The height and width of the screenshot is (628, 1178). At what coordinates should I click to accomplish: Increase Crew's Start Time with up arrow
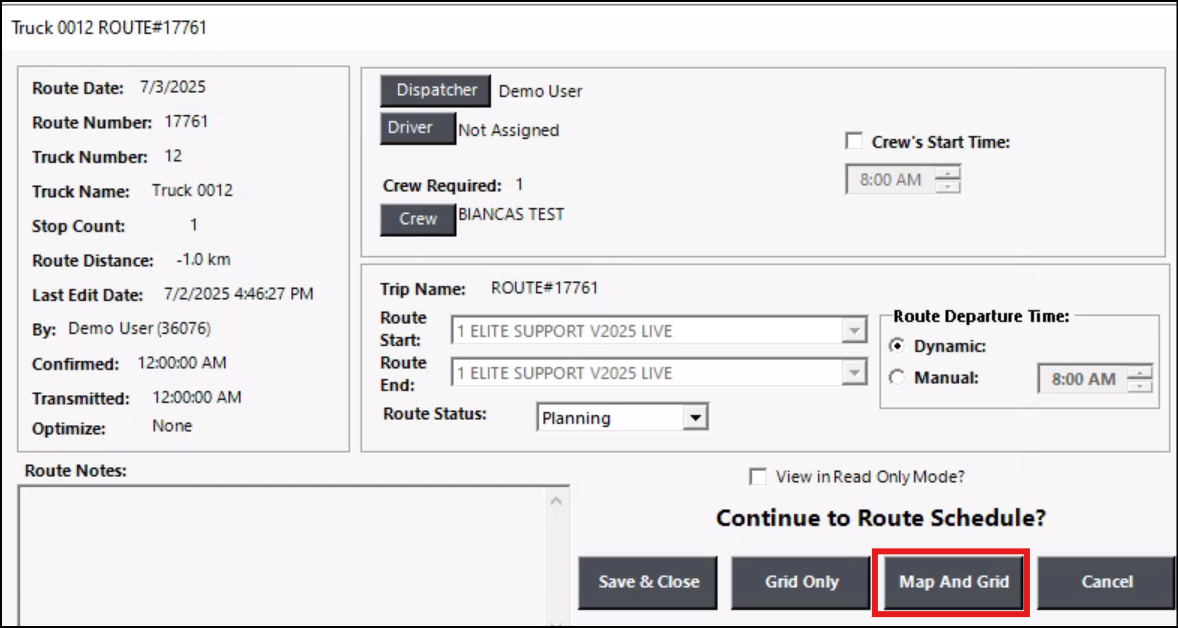point(949,175)
